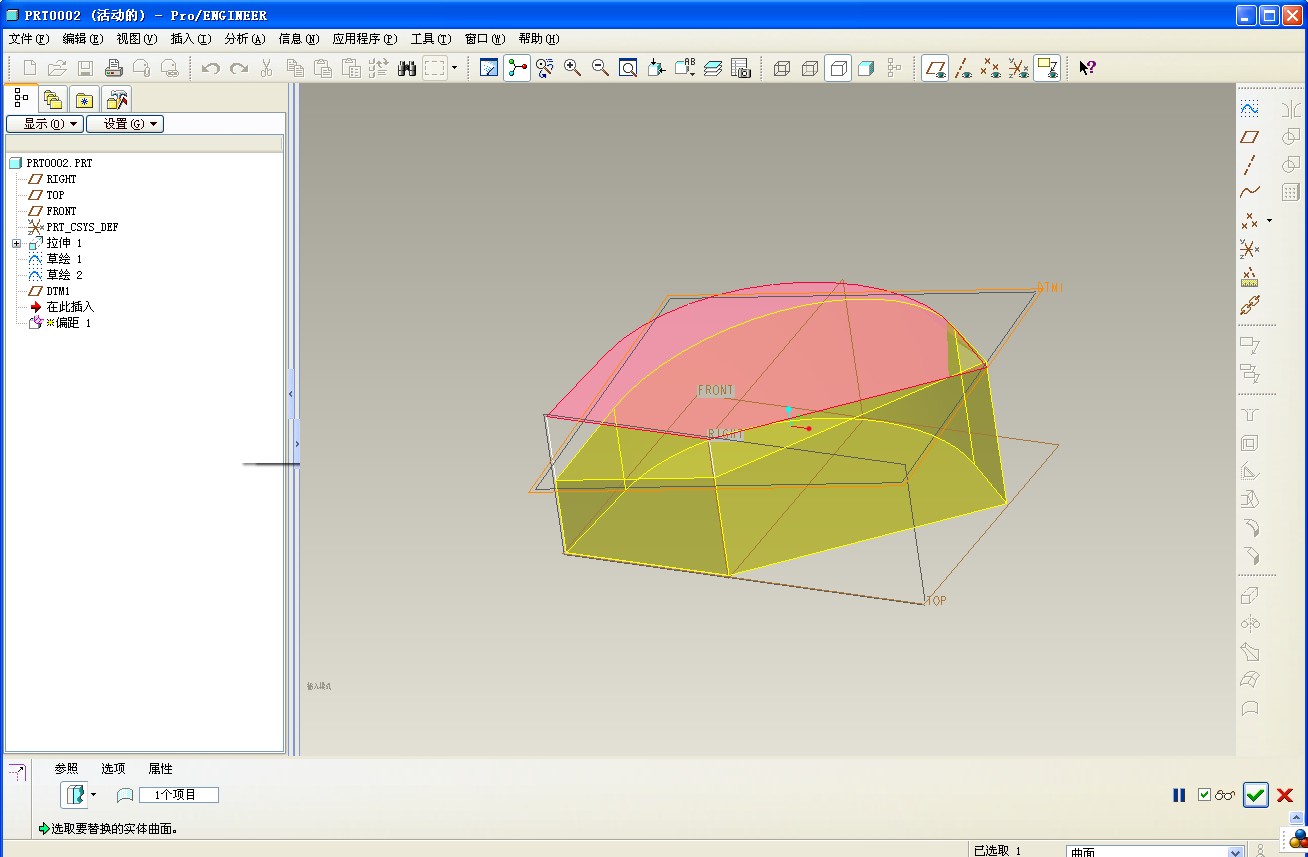1308x857 pixels.
Task: Switch to Hidden Line display
Action: coord(810,68)
